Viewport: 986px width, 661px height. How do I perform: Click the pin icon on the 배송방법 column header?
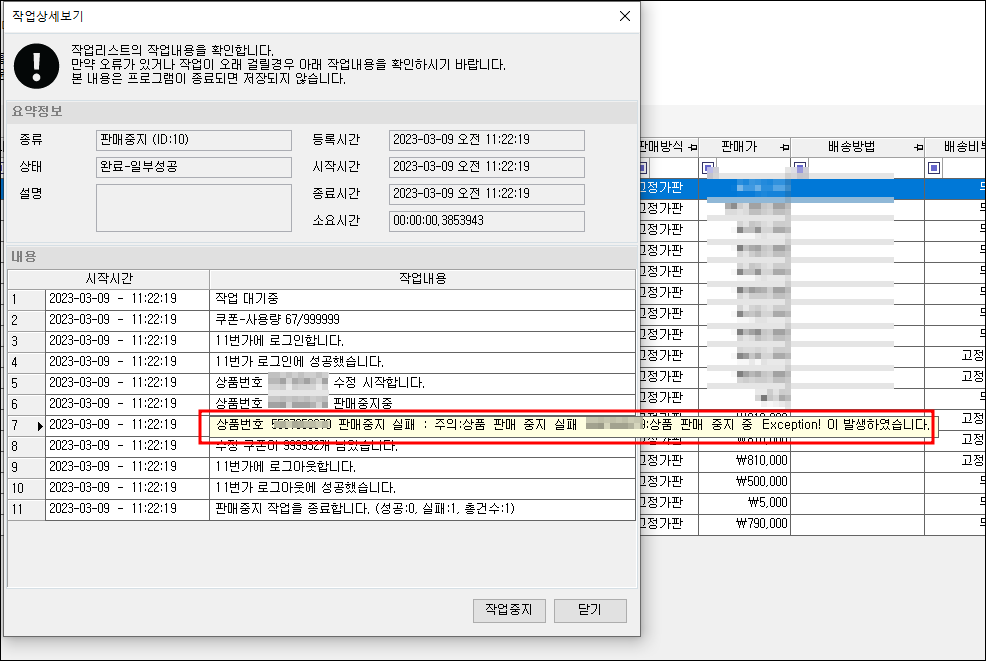coord(918,147)
